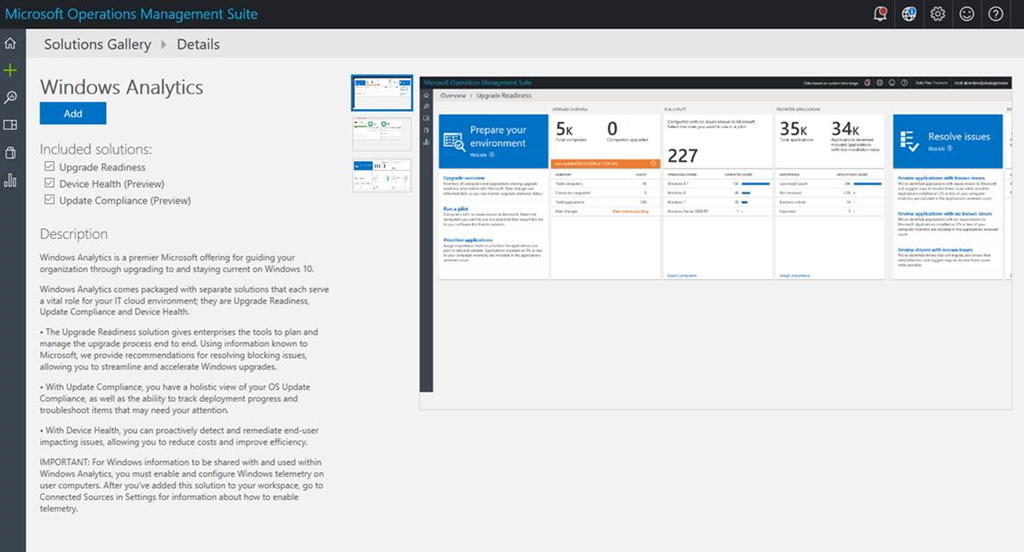Click the globe info icon in header

(909, 14)
